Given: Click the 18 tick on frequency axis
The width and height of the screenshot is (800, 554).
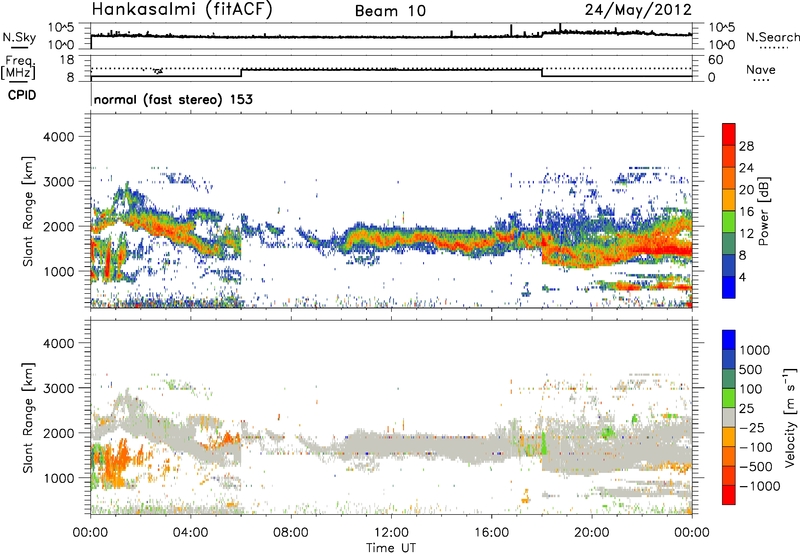Looking at the screenshot, I should 66,60.
